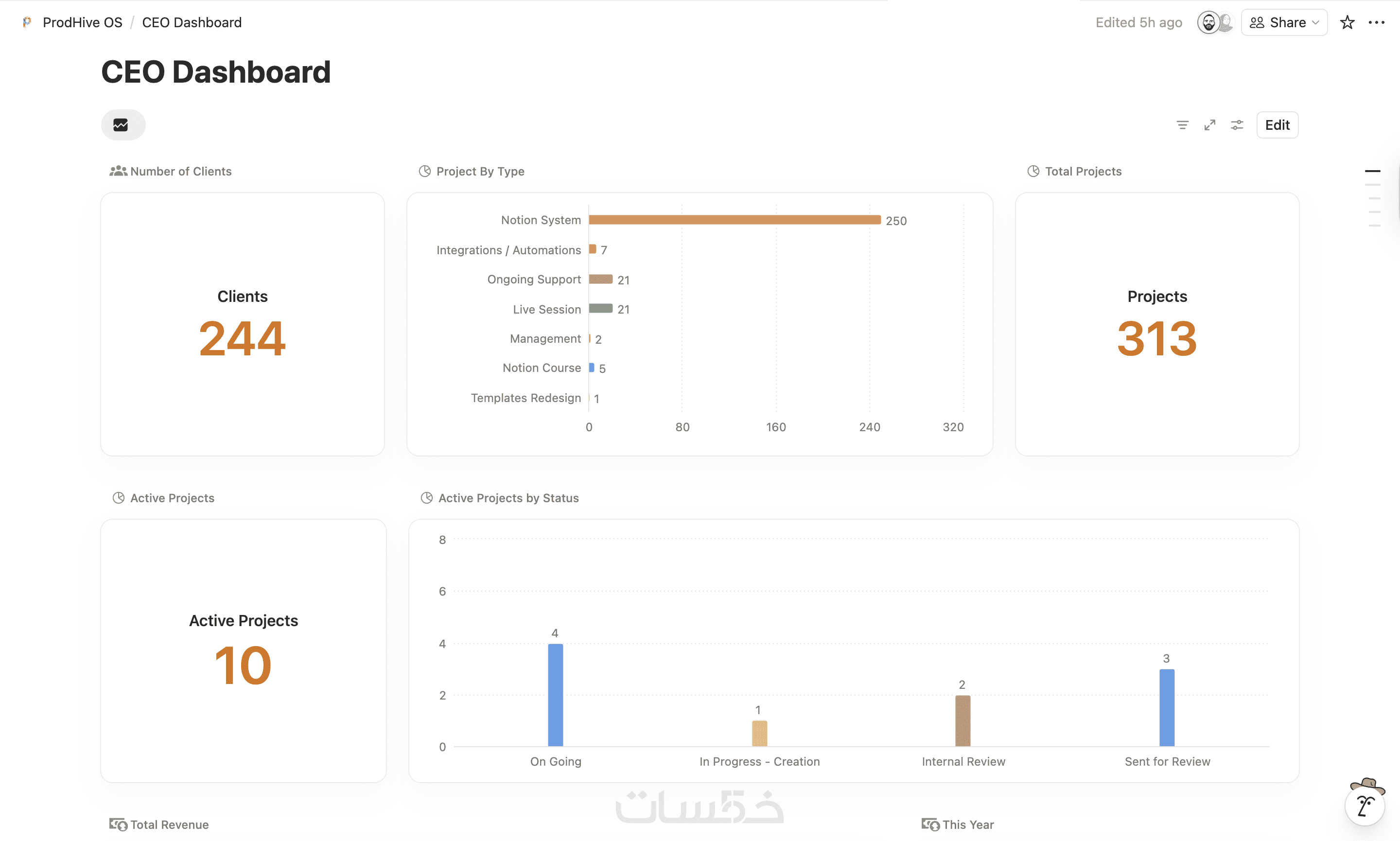
Task: Click the Edit button
Action: point(1277,124)
